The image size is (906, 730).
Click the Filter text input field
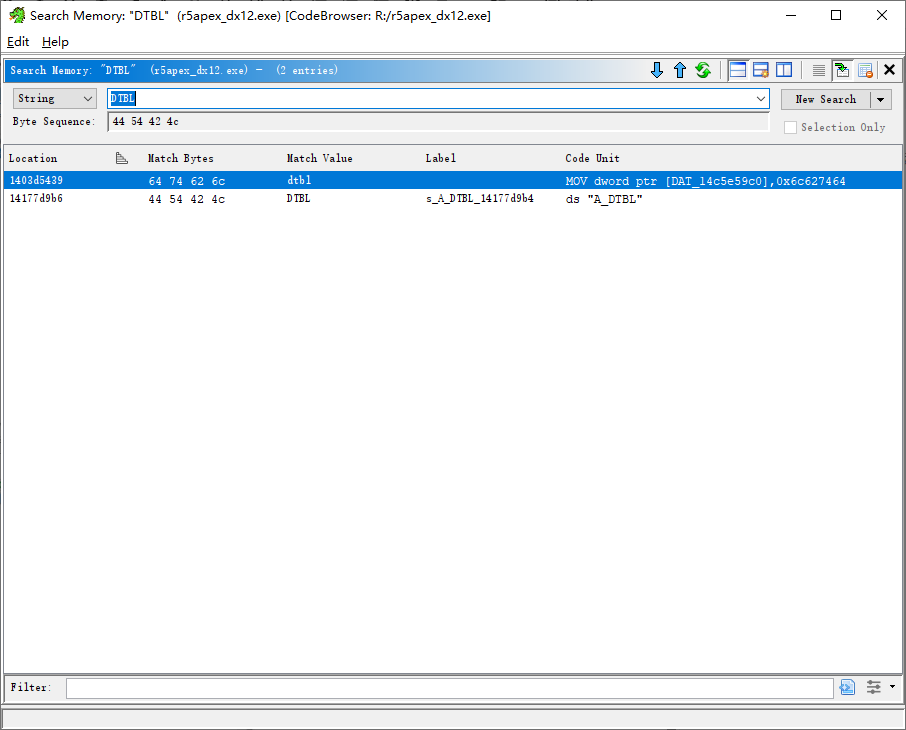[449, 688]
